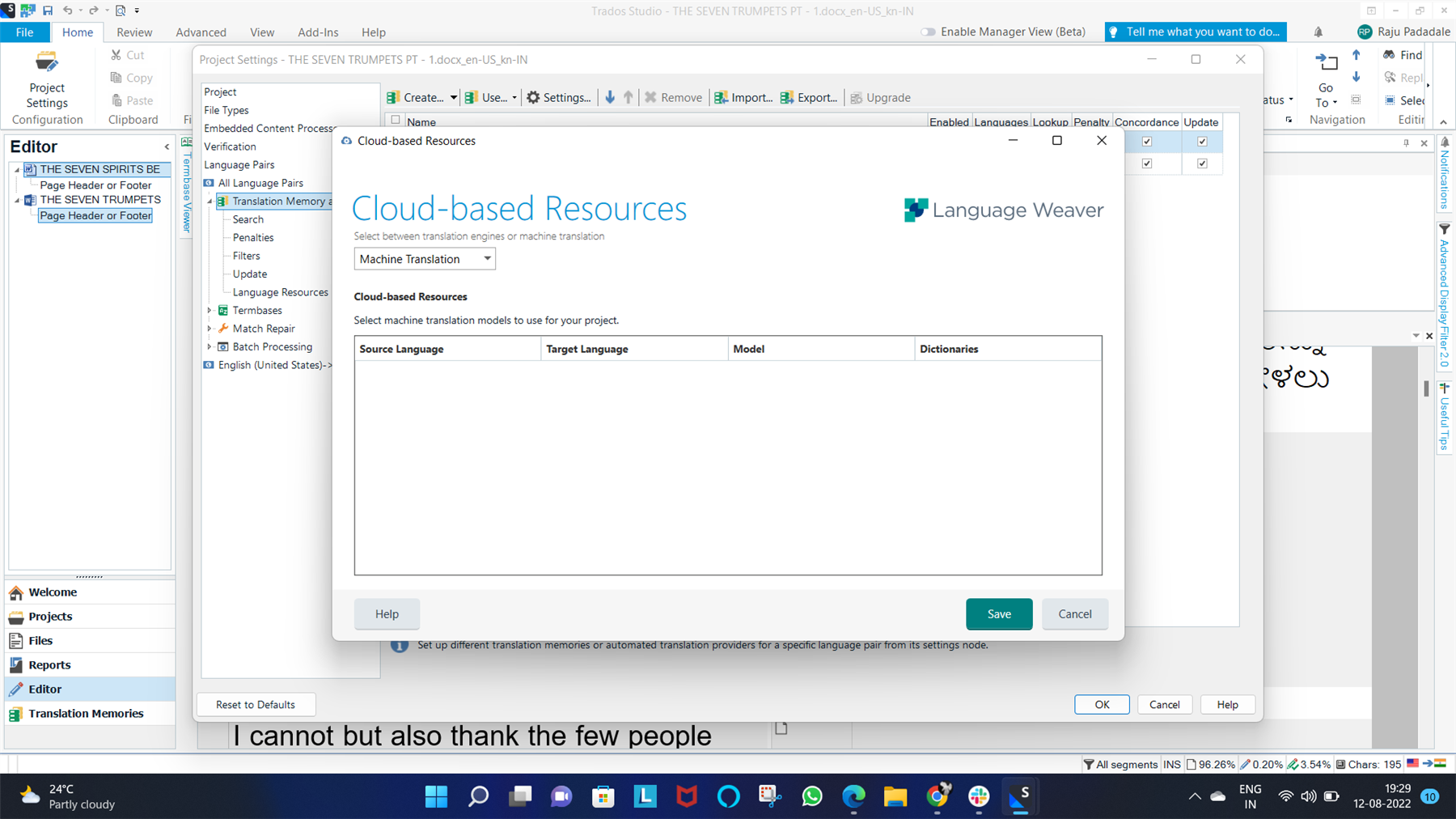Select the Cut icon in the Clipboard group
The width and height of the screenshot is (1456, 819).
pyautogui.click(x=116, y=54)
